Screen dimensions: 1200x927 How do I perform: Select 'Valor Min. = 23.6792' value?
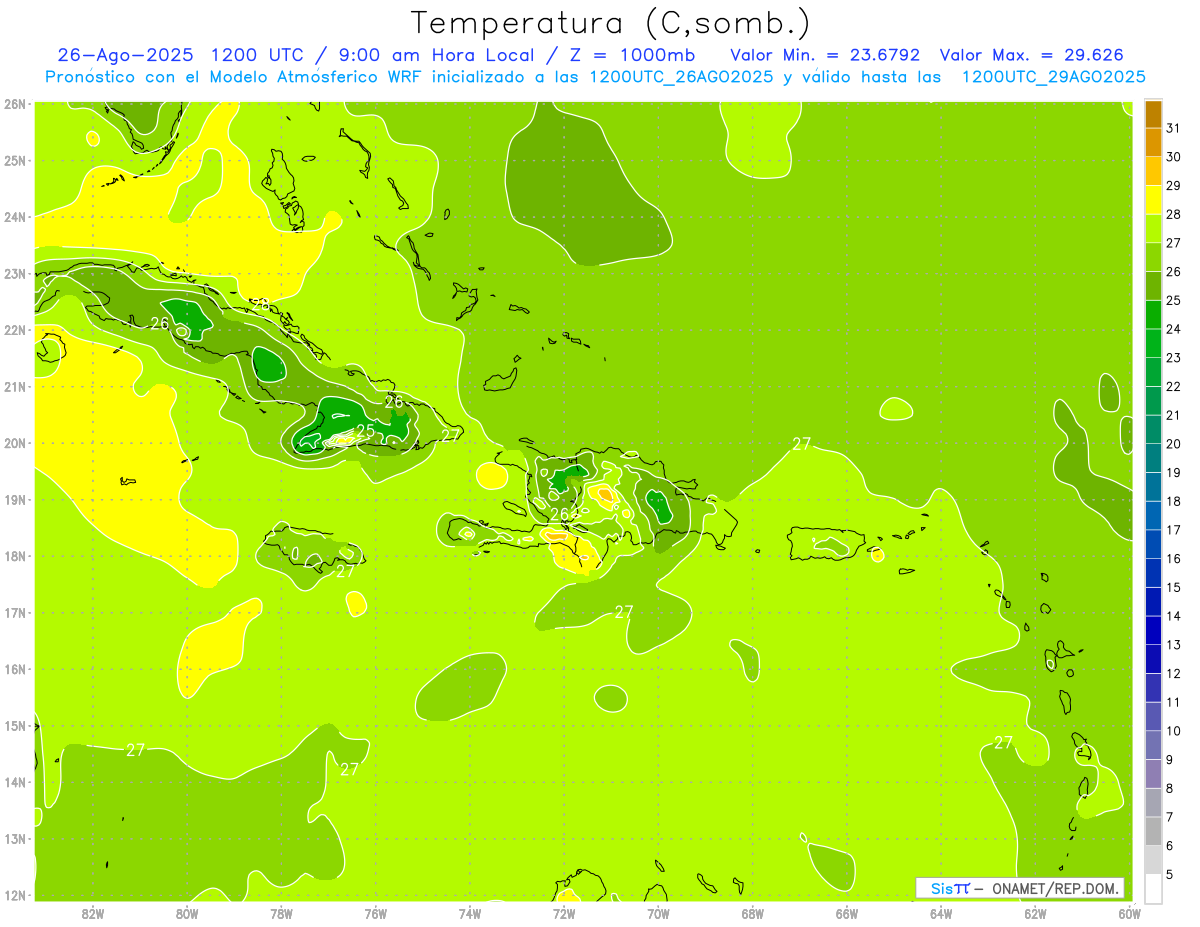(825, 55)
